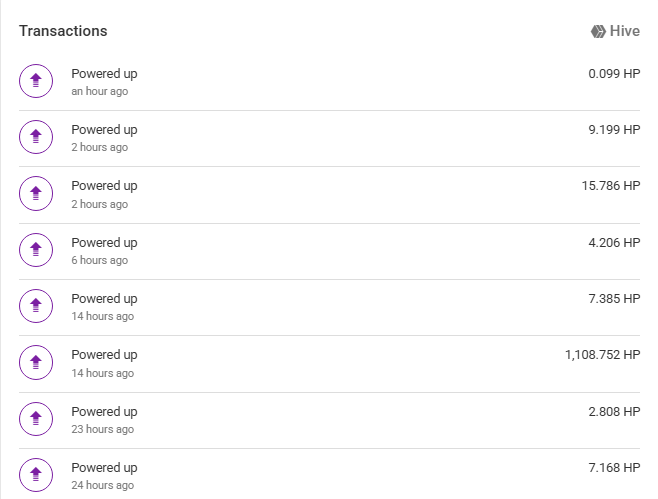Click the power-up icon from 24 hours ago
Image resolution: width=658 pixels, height=499 pixels.
pos(36,475)
